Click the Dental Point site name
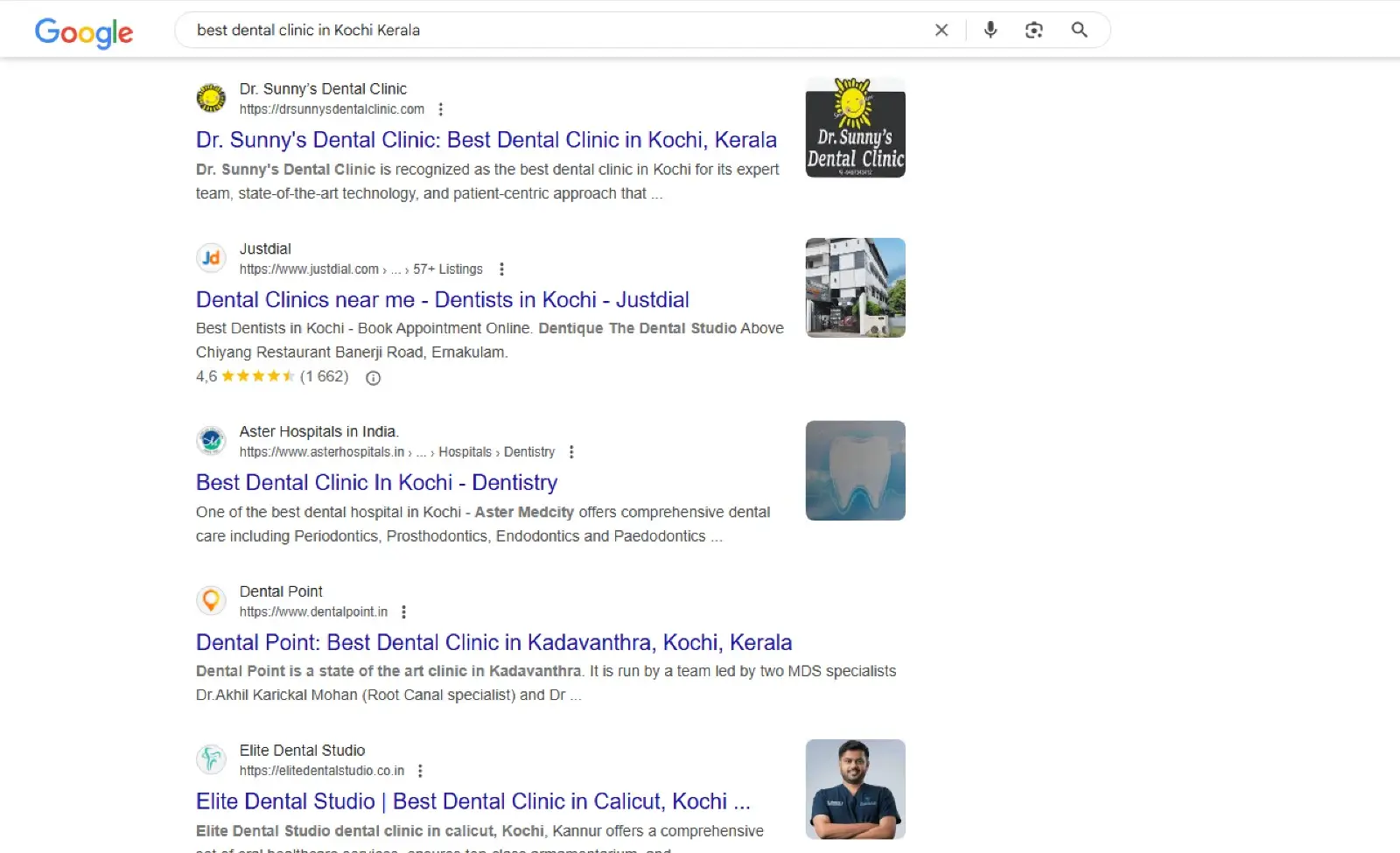Viewport: 1400px width, 853px height. (x=281, y=592)
